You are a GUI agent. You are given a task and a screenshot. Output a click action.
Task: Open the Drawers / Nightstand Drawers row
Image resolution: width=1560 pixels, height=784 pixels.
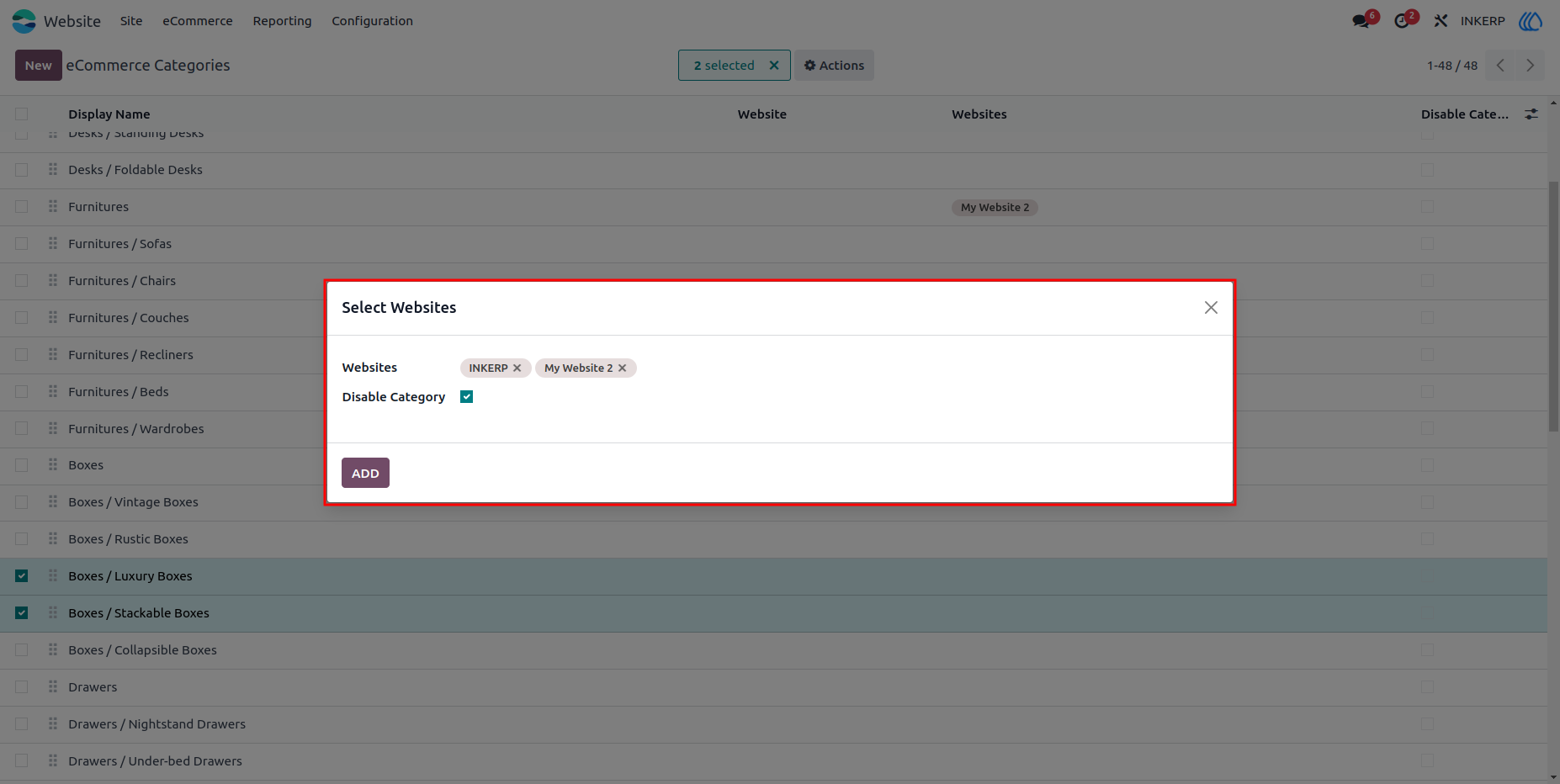click(157, 724)
